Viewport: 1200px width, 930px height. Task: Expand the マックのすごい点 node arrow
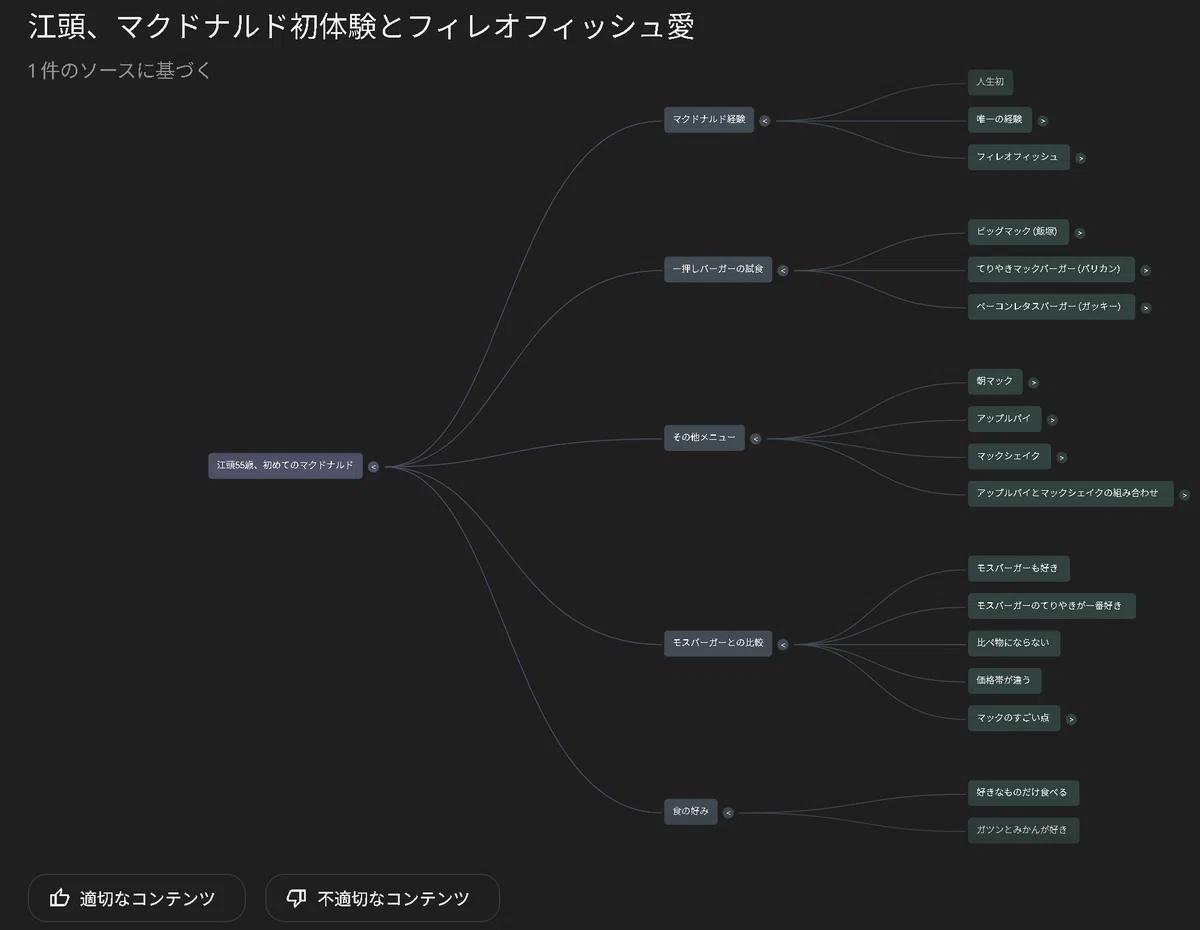point(1072,718)
